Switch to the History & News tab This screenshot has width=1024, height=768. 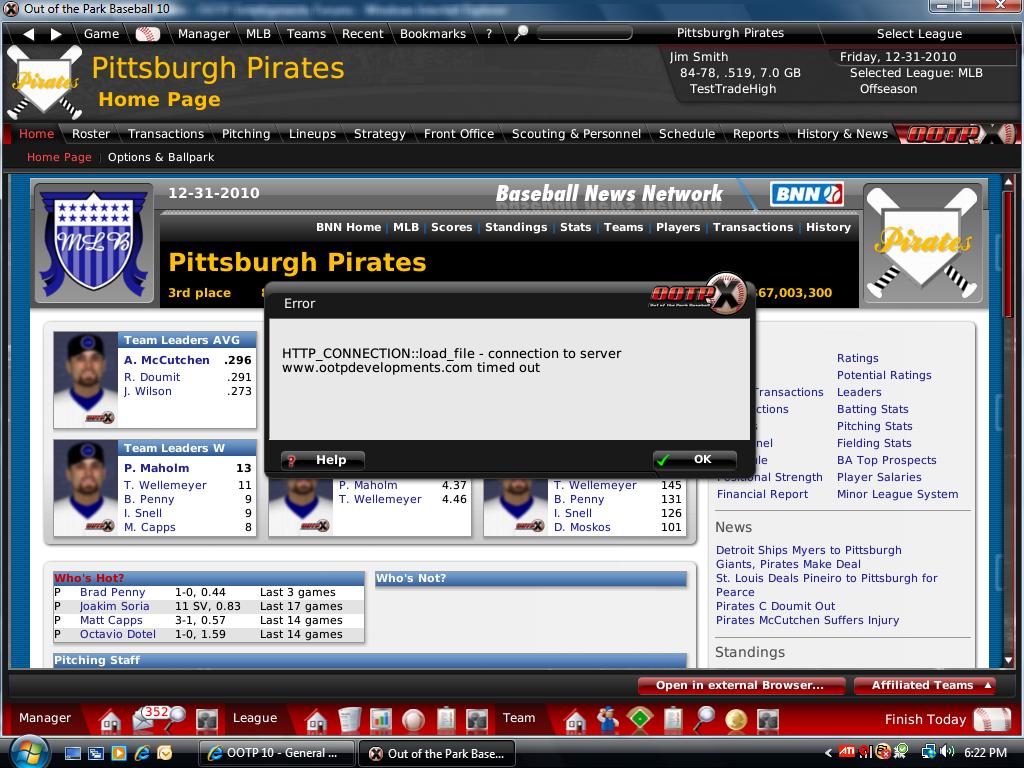point(842,134)
